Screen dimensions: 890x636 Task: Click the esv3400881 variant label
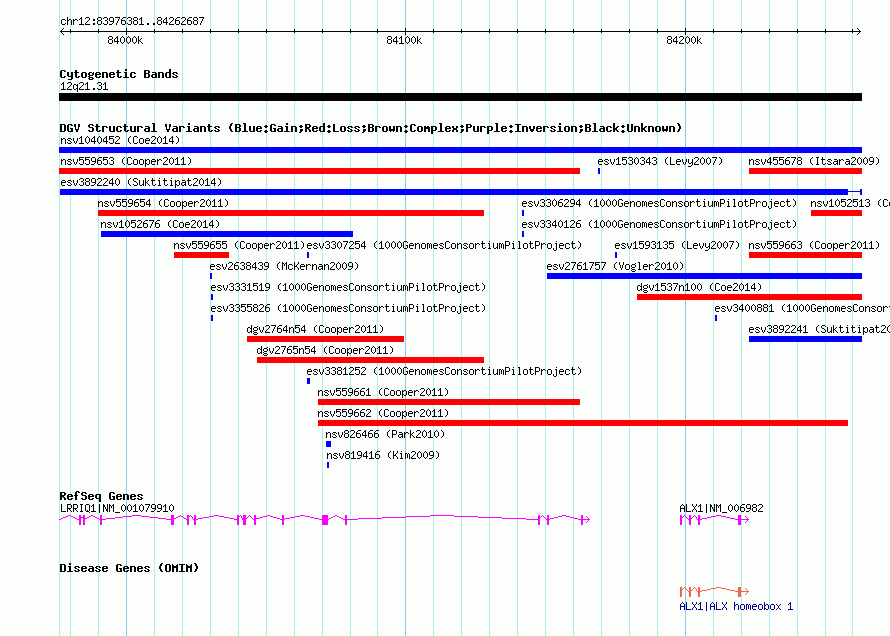[x=802, y=308]
